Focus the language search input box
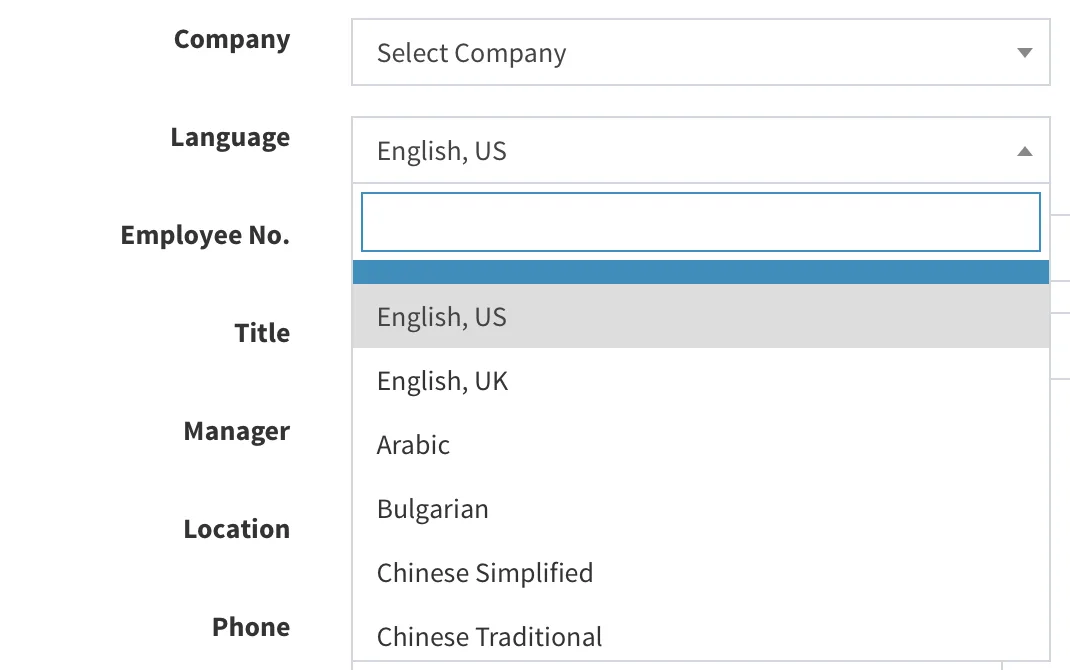Image resolution: width=1070 pixels, height=670 pixels. (x=701, y=222)
